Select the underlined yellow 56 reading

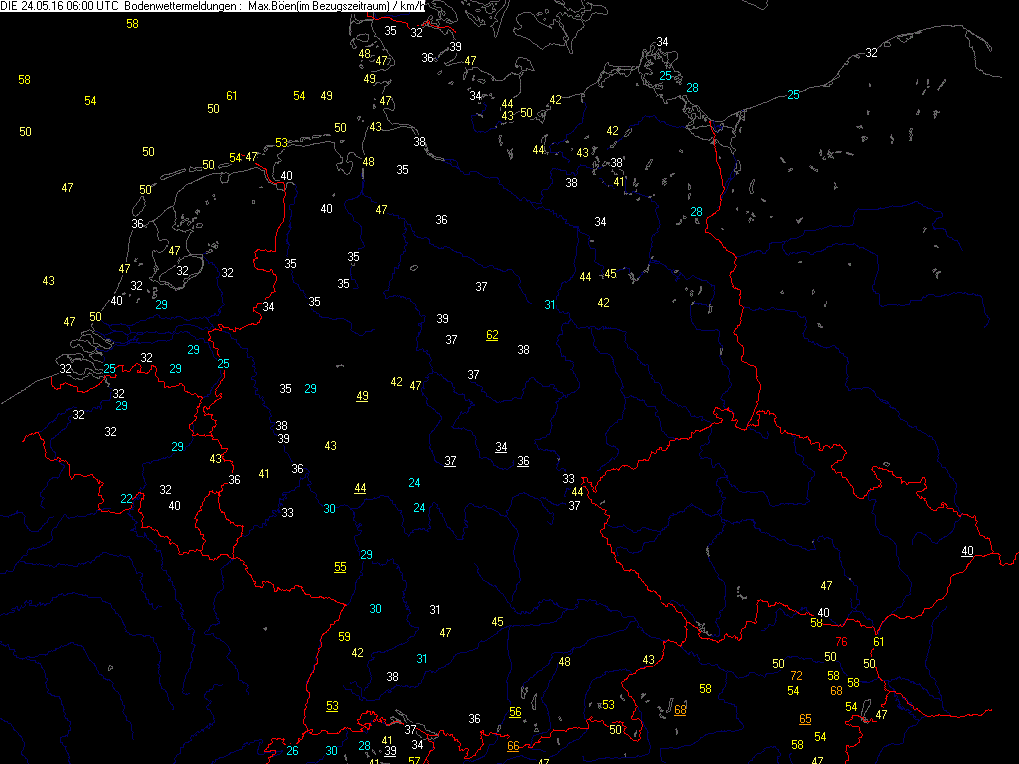click(x=515, y=712)
